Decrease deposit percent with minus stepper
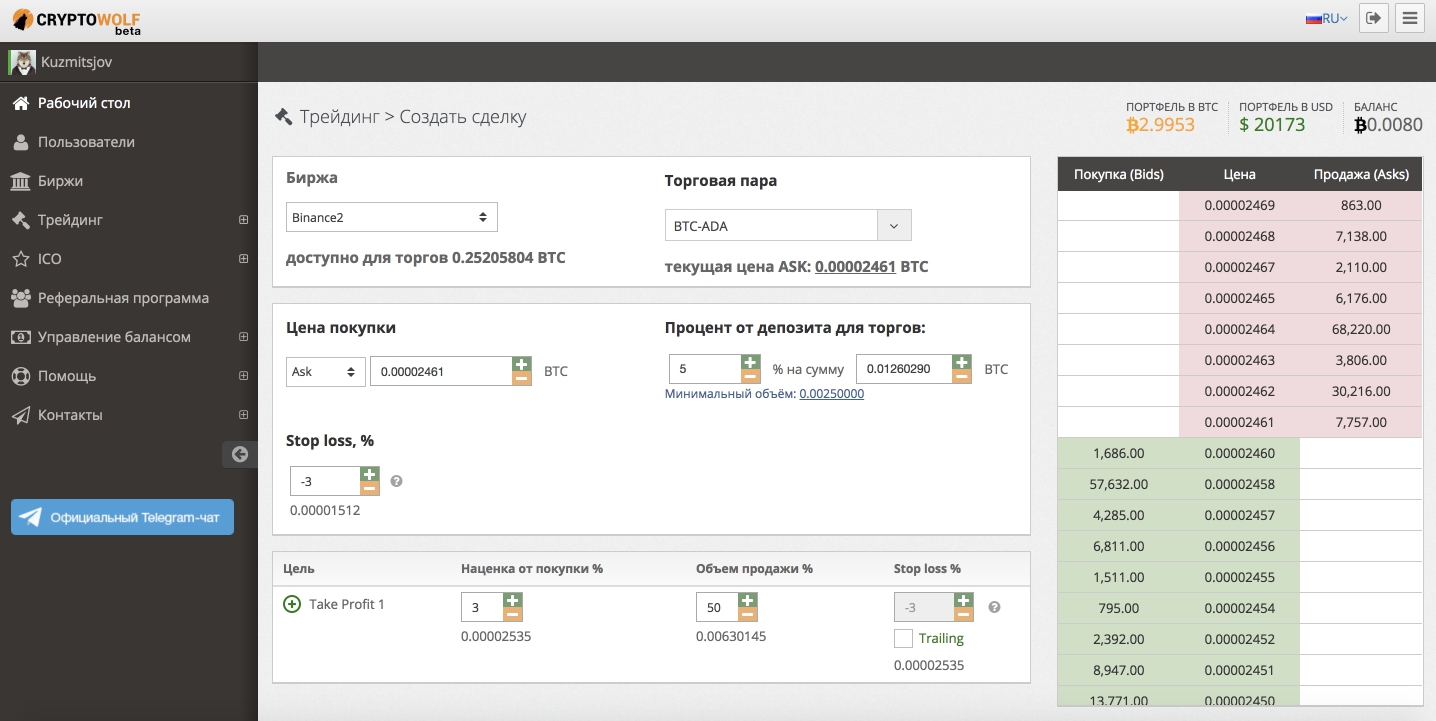This screenshot has width=1436, height=721. 750,377
